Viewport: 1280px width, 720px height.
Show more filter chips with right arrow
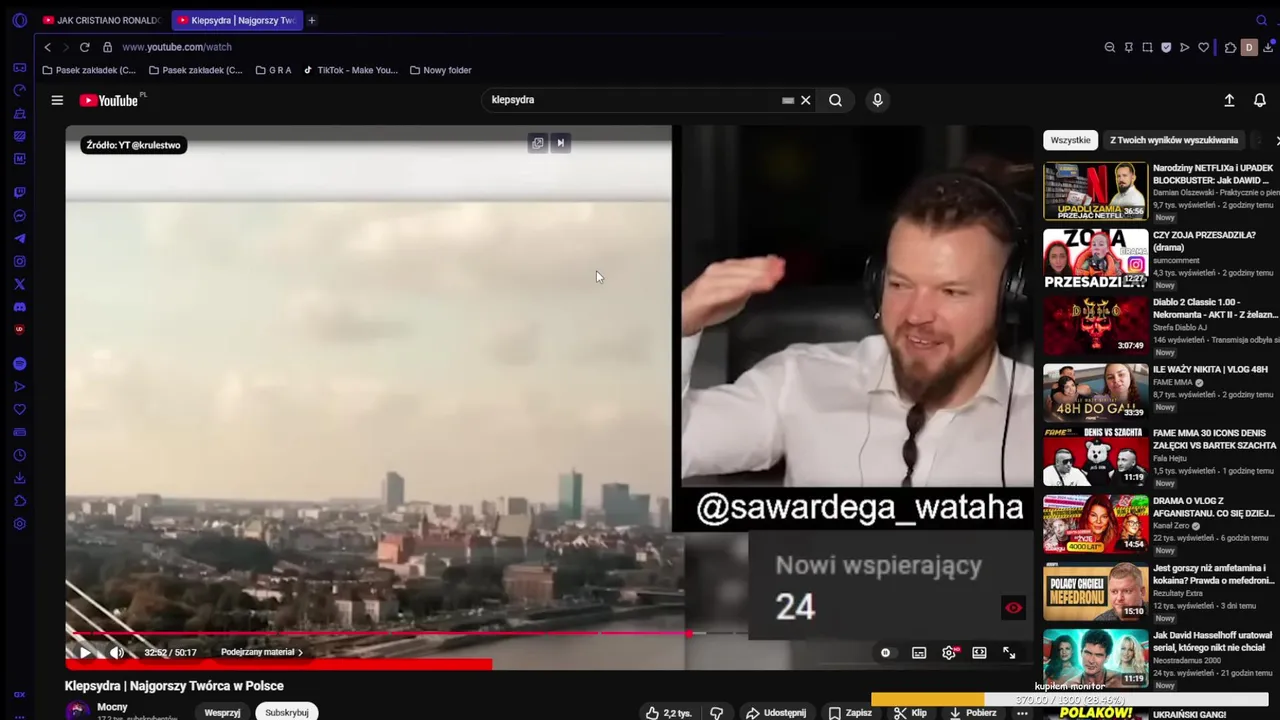click(1276, 141)
